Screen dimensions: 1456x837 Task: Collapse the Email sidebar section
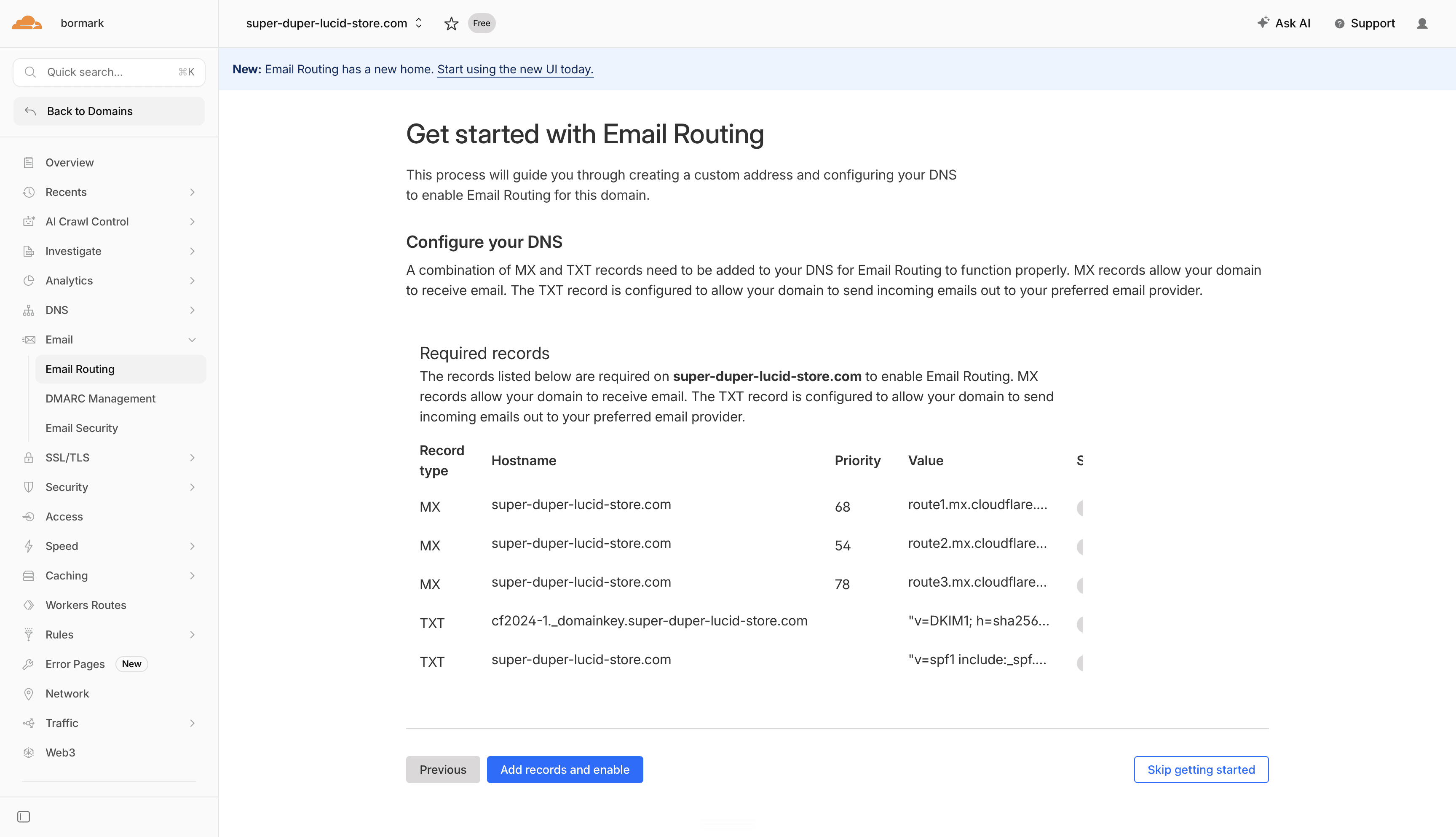[109, 340]
